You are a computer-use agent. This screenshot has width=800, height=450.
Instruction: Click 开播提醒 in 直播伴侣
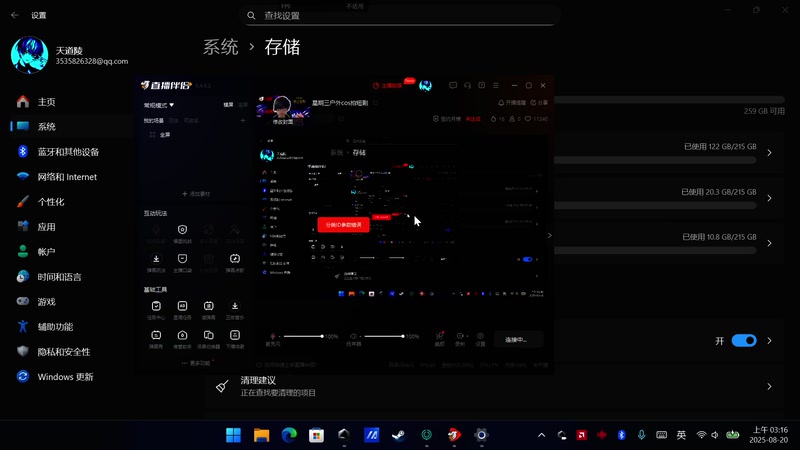(x=512, y=103)
